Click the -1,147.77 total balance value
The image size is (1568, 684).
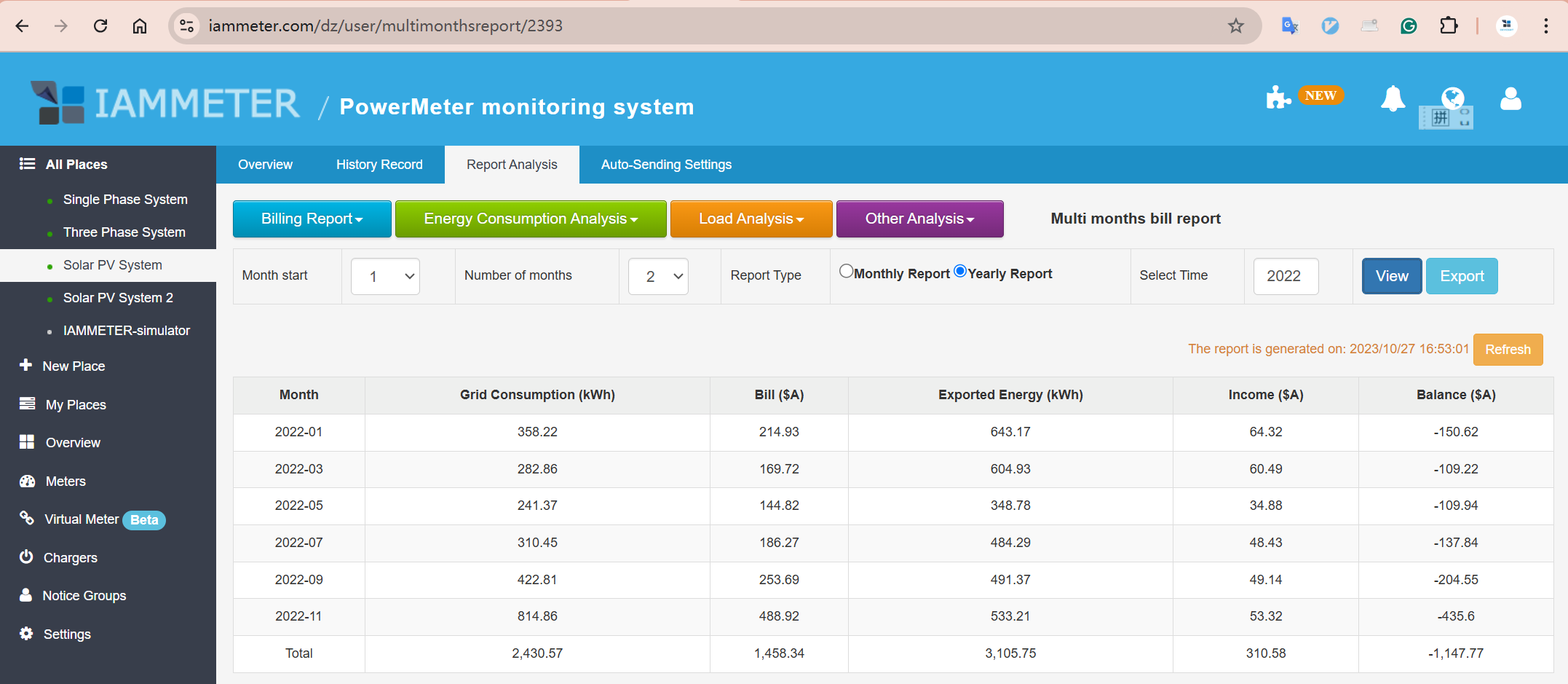(1456, 653)
